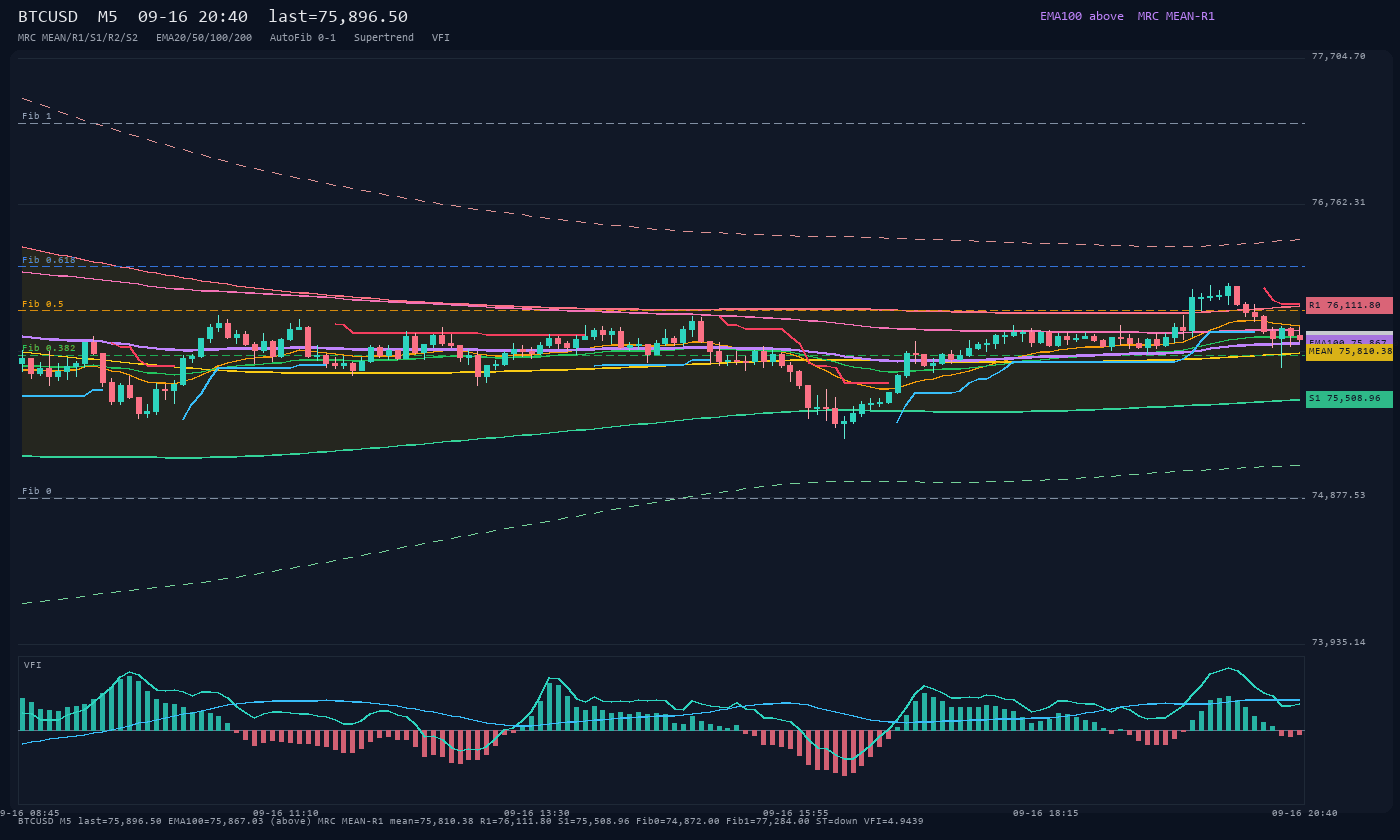
Task: Click the VFI label inside the lower panel
Action: point(33,665)
